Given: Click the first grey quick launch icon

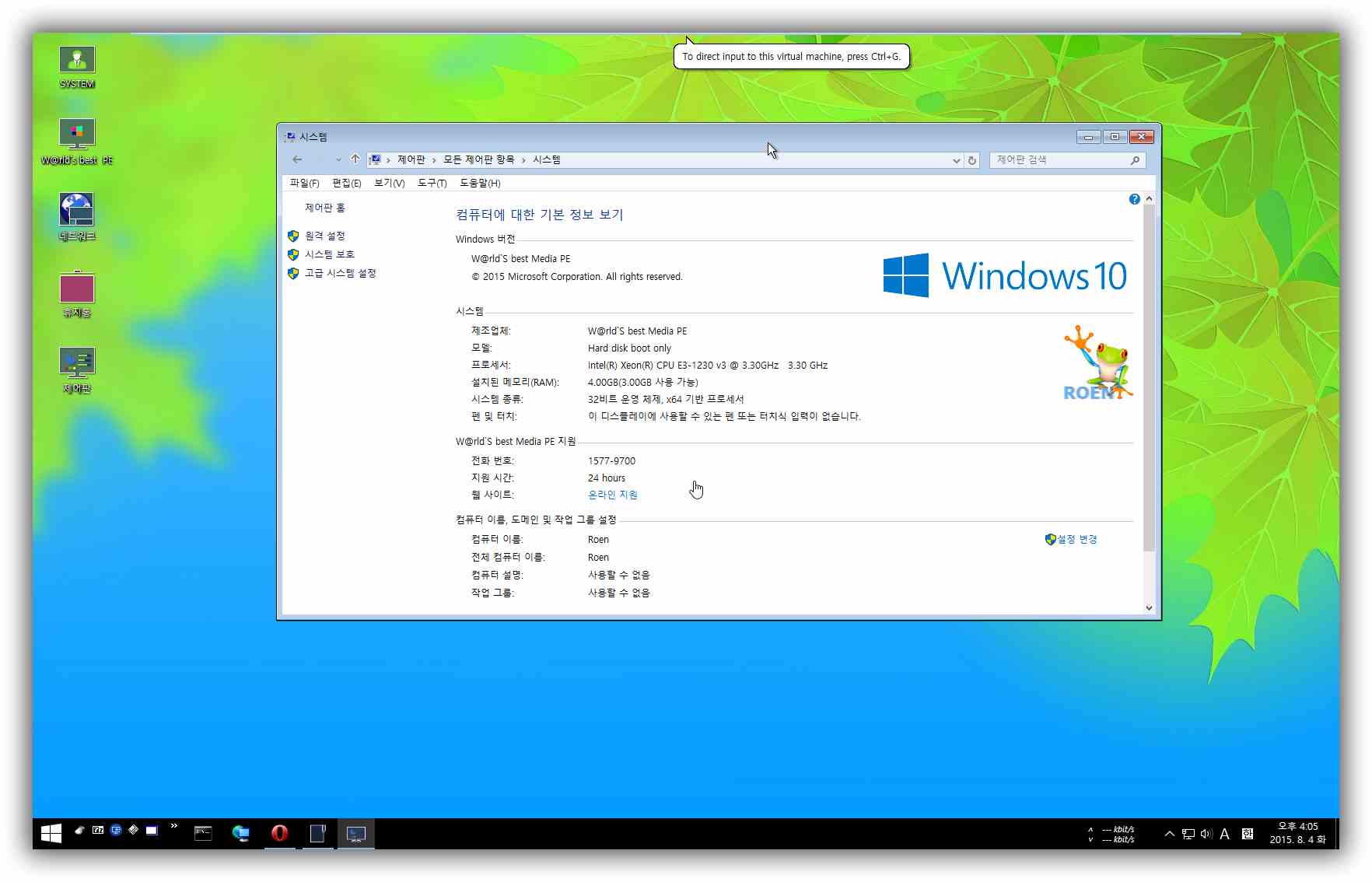Looking at the screenshot, I should tap(79, 830).
